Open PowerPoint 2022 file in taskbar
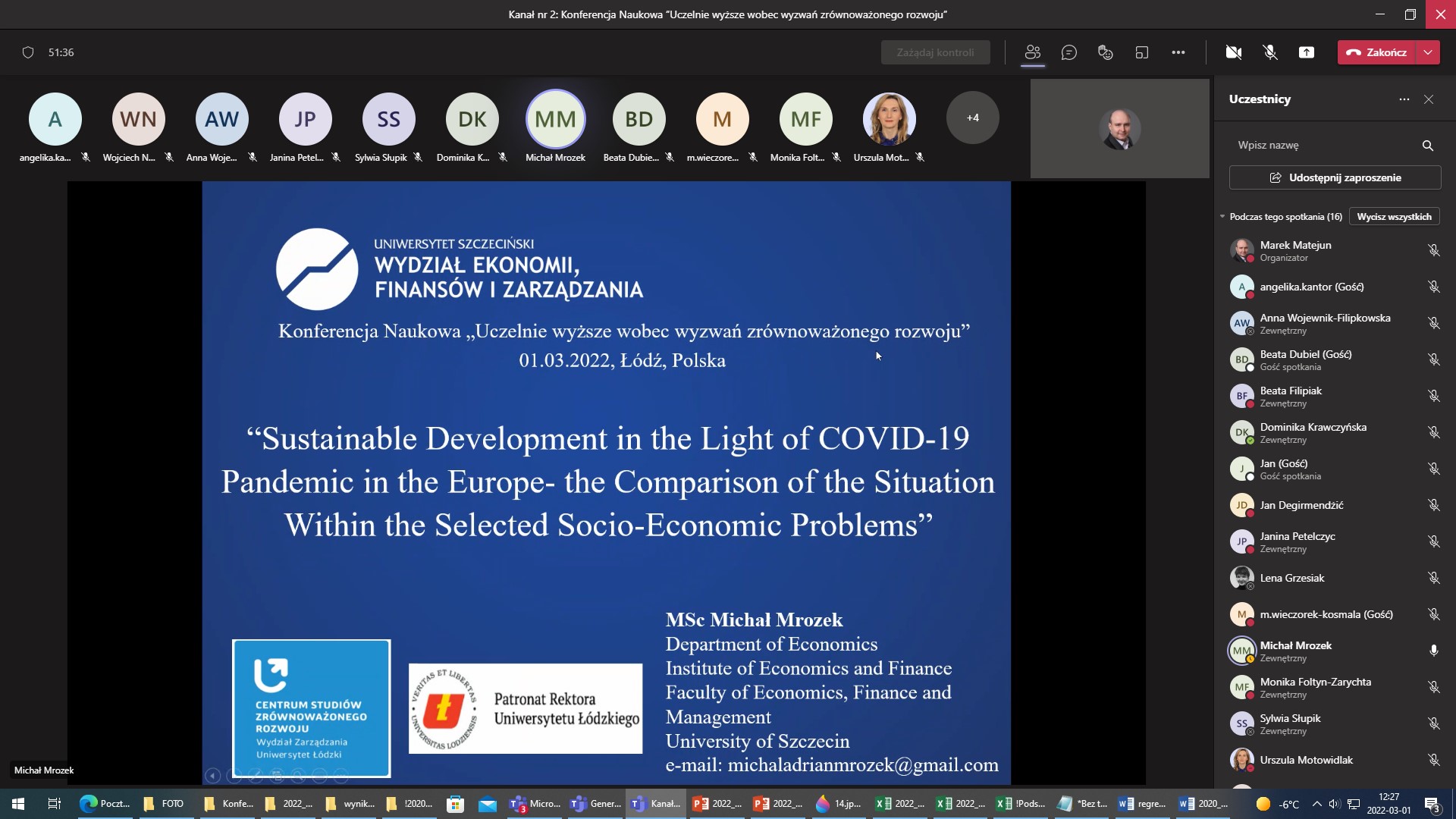 pyautogui.click(x=717, y=804)
